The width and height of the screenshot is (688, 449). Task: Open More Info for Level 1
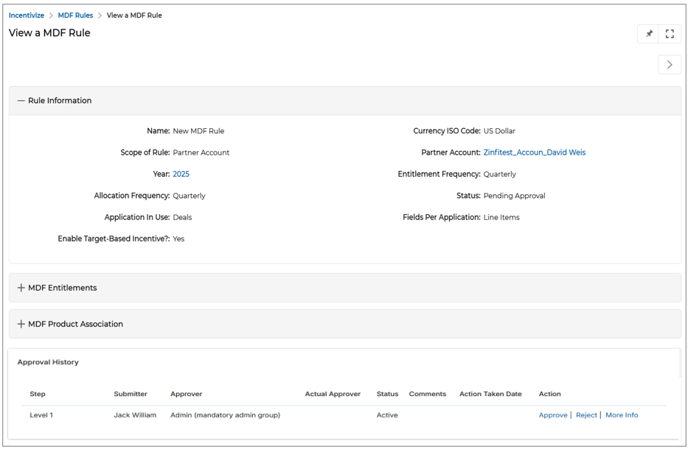pyautogui.click(x=621, y=415)
